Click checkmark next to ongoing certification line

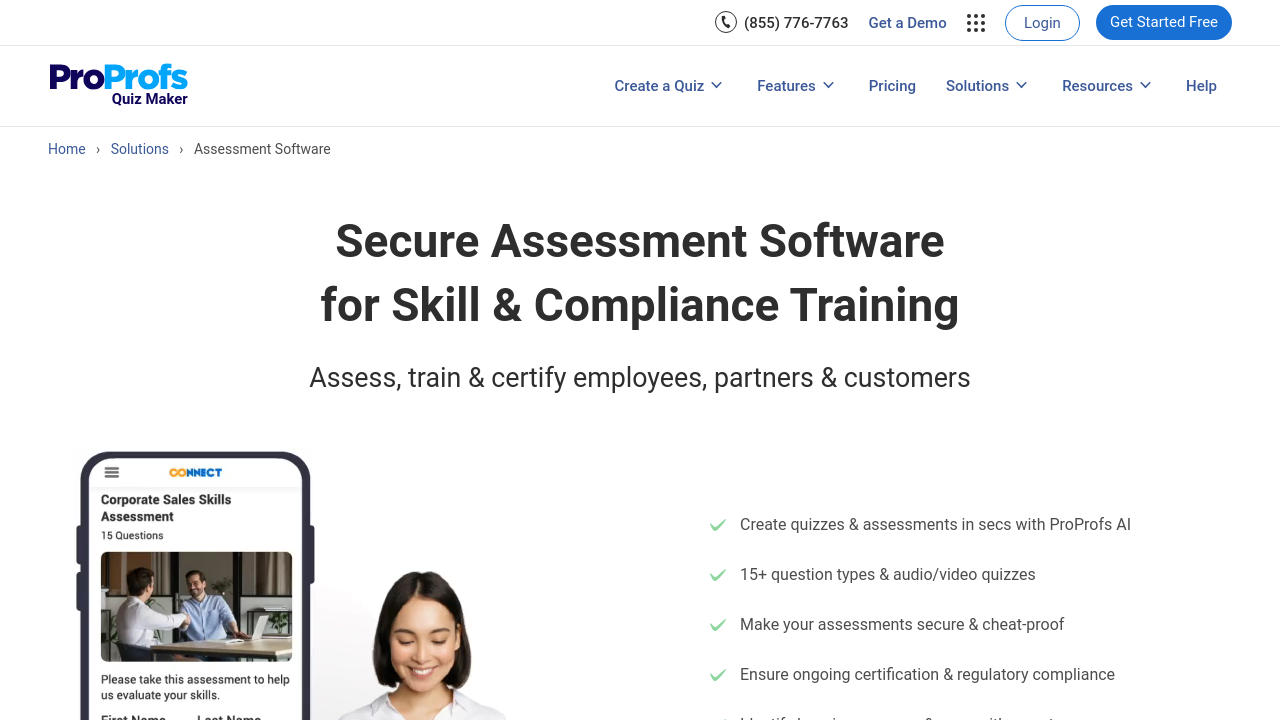click(x=717, y=675)
